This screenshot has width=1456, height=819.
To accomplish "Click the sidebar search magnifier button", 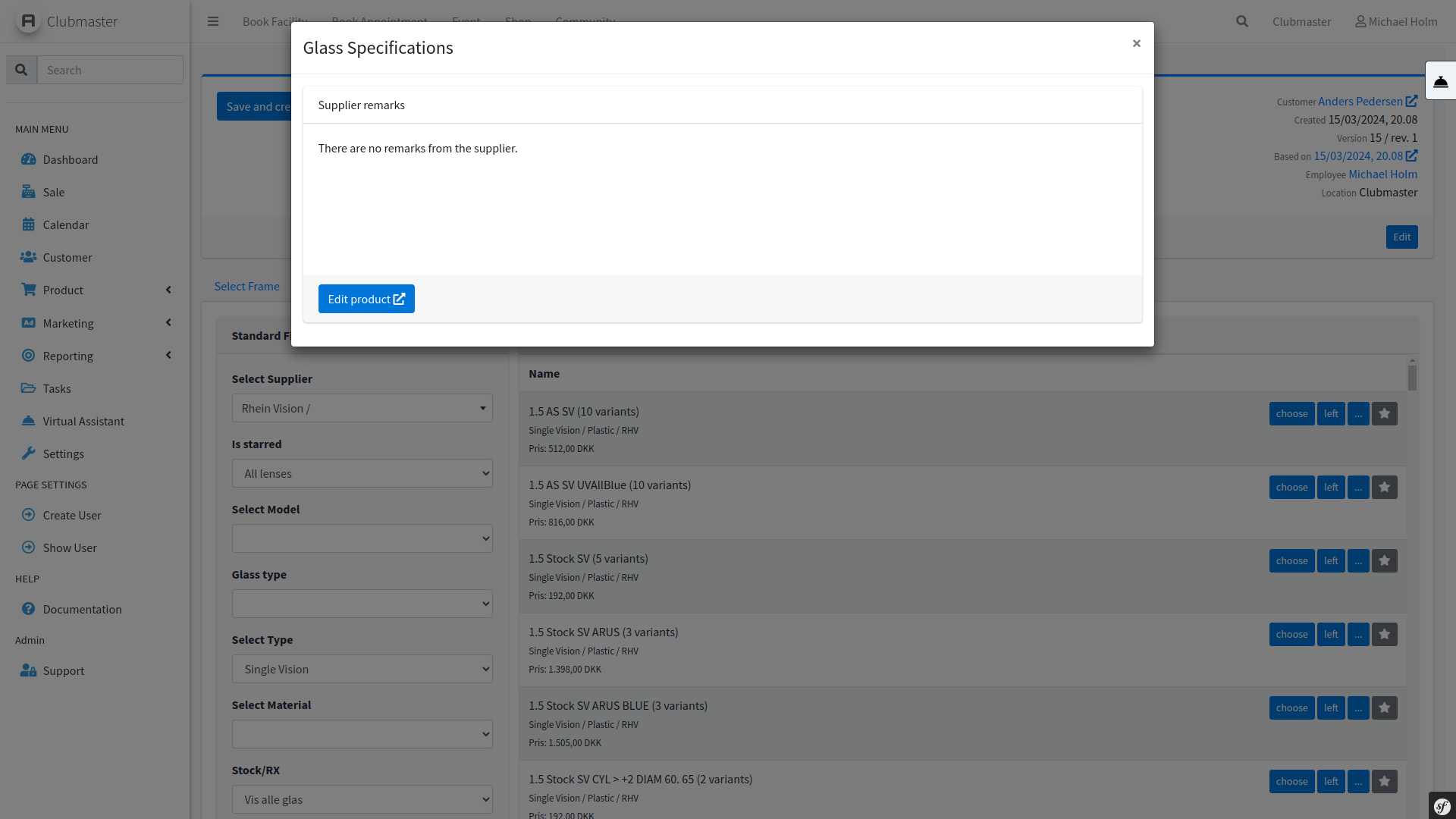I will [x=21, y=70].
